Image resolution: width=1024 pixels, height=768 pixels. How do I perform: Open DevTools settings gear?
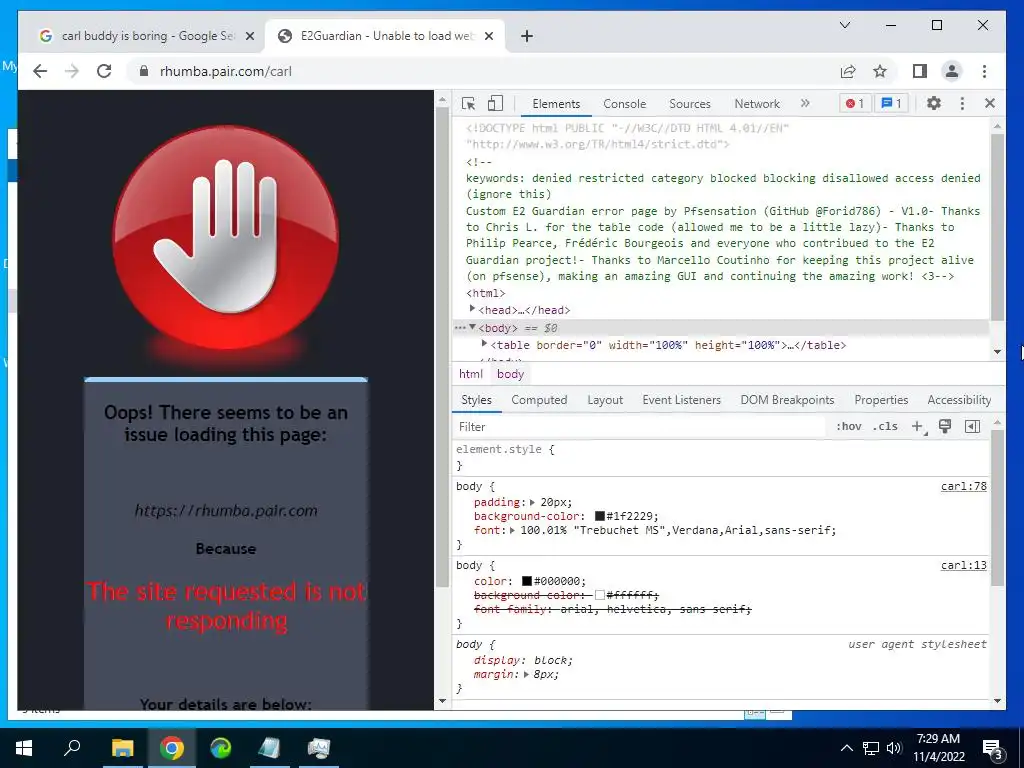click(x=934, y=103)
